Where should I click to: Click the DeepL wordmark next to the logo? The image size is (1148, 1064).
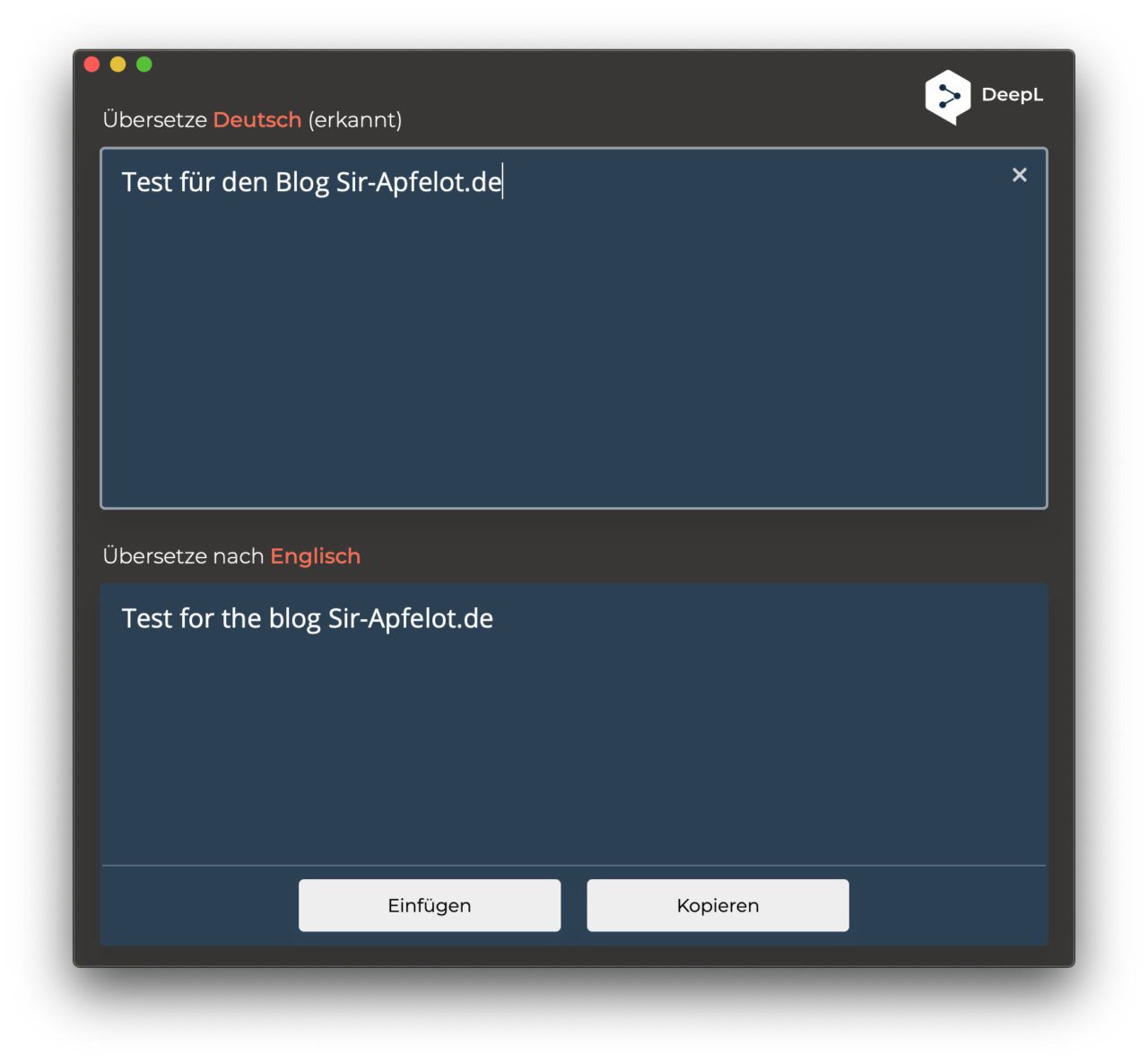pos(1012,95)
